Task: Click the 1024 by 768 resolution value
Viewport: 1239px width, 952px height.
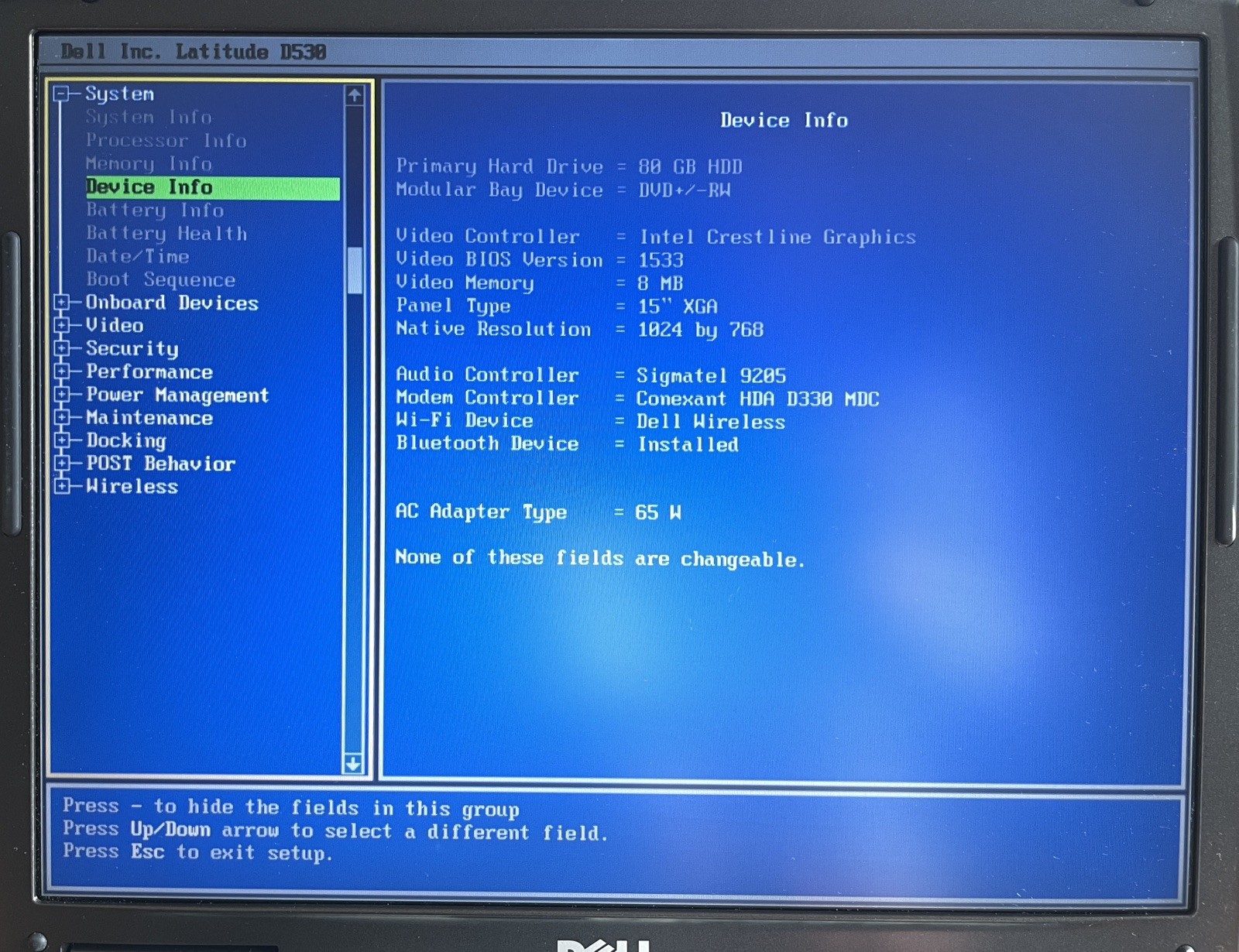Action: pyautogui.click(x=701, y=330)
